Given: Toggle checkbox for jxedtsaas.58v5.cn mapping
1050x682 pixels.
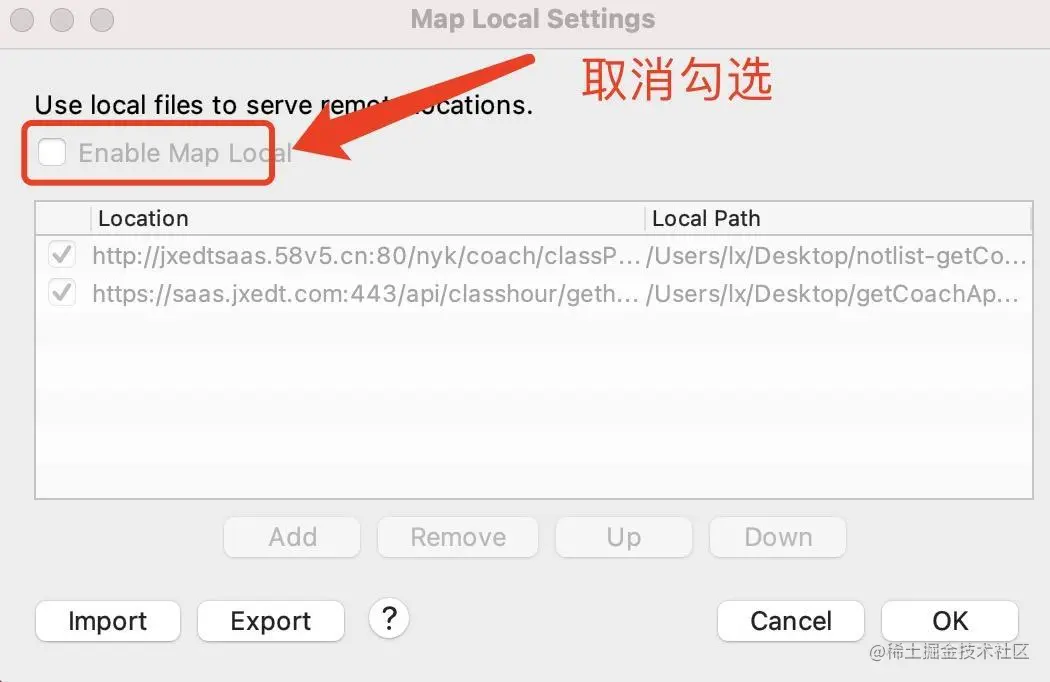Looking at the screenshot, I should pos(62,255).
